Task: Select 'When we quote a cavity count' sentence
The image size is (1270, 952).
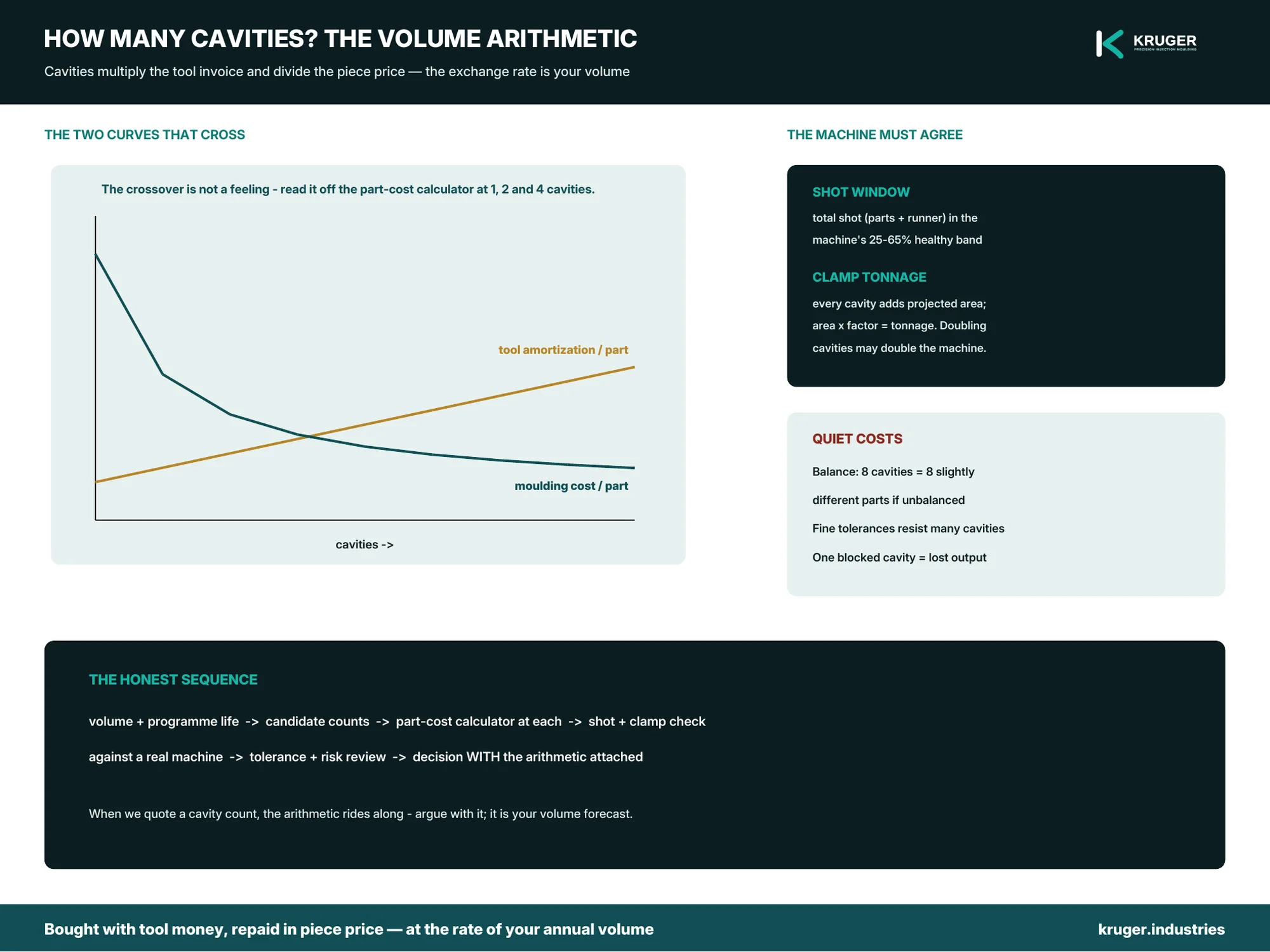Action: pyautogui.click(x=361, y=814)
